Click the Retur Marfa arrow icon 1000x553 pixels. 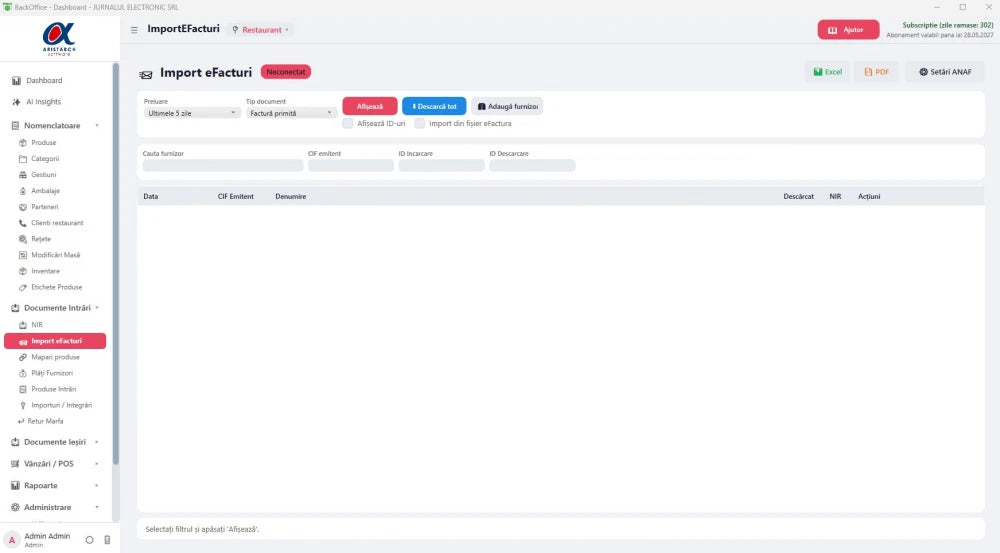21,422
